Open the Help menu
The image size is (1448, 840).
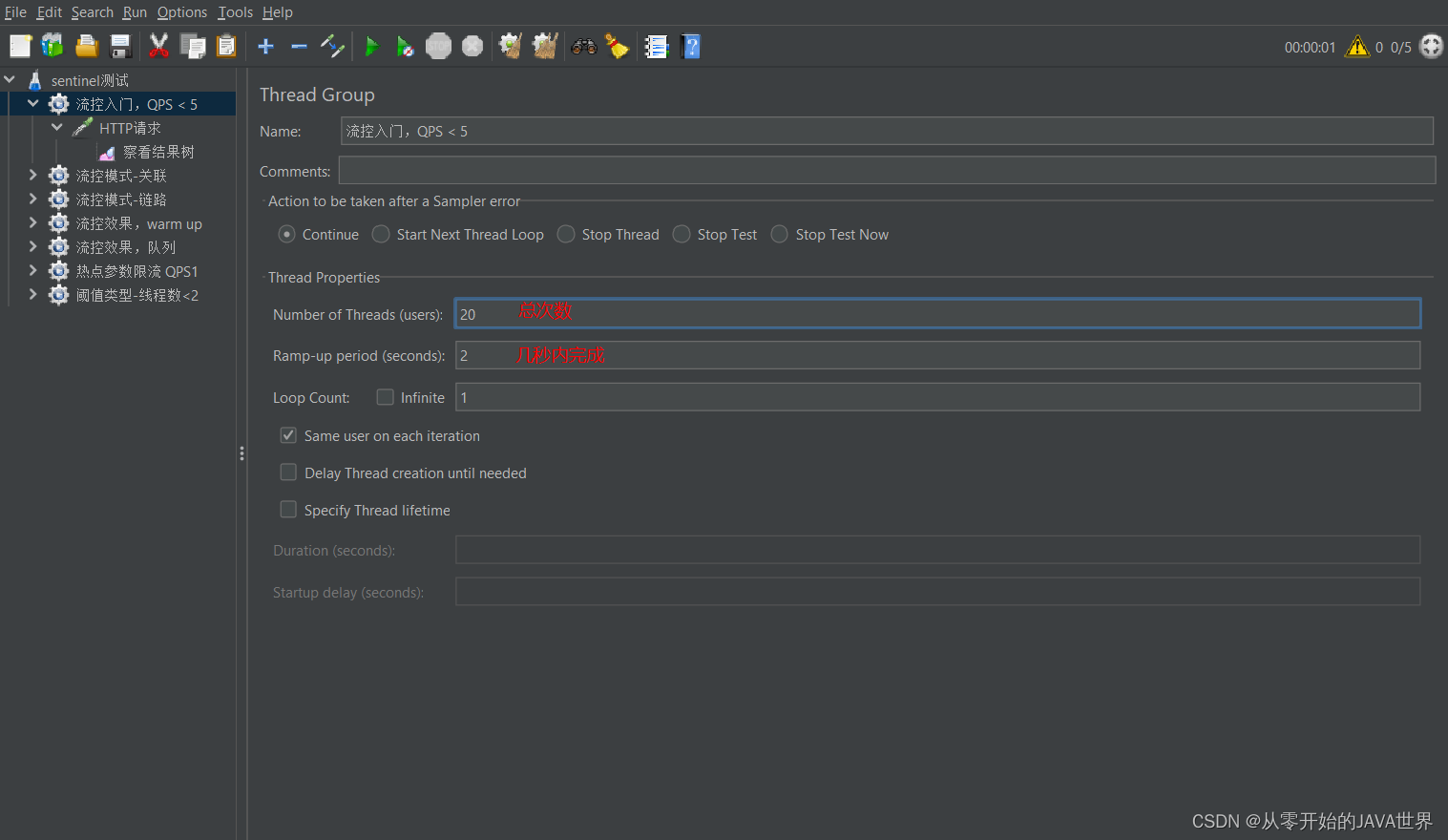click(x=278, y=12)
